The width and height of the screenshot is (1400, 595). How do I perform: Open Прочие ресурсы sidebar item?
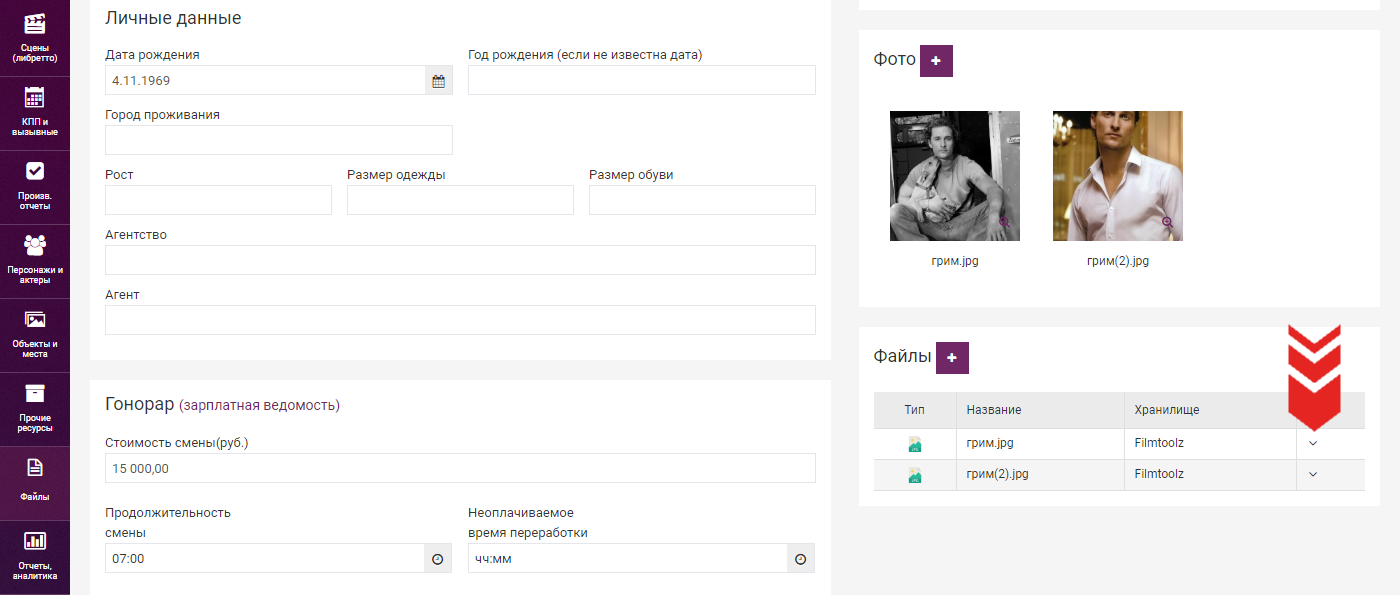(35, 409)
